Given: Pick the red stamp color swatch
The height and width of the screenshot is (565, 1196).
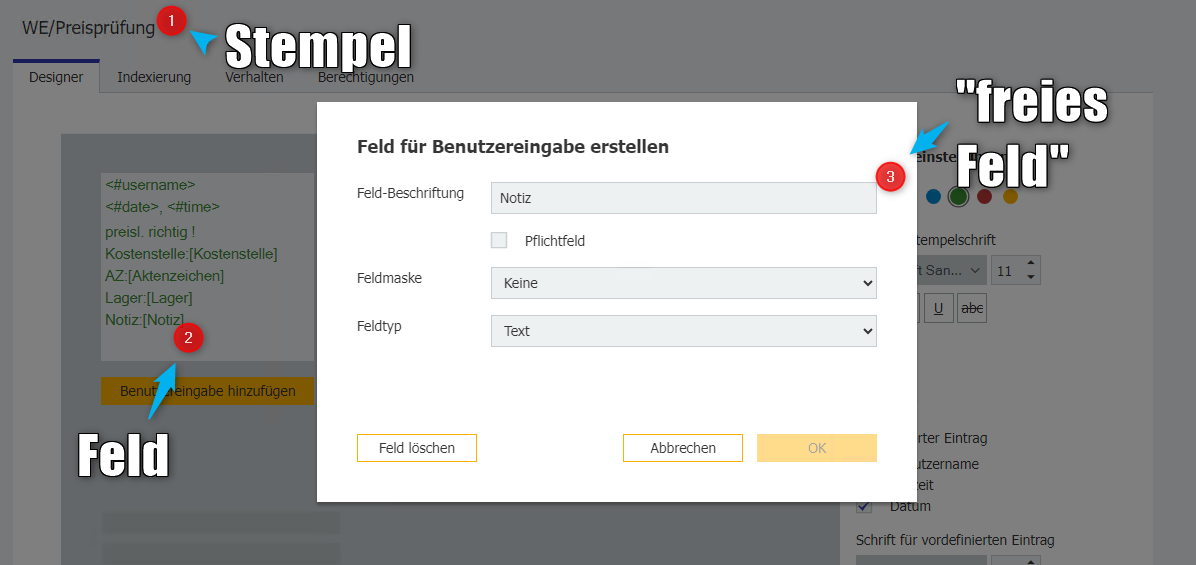Looking at the screenshot, I should point(984,196).
